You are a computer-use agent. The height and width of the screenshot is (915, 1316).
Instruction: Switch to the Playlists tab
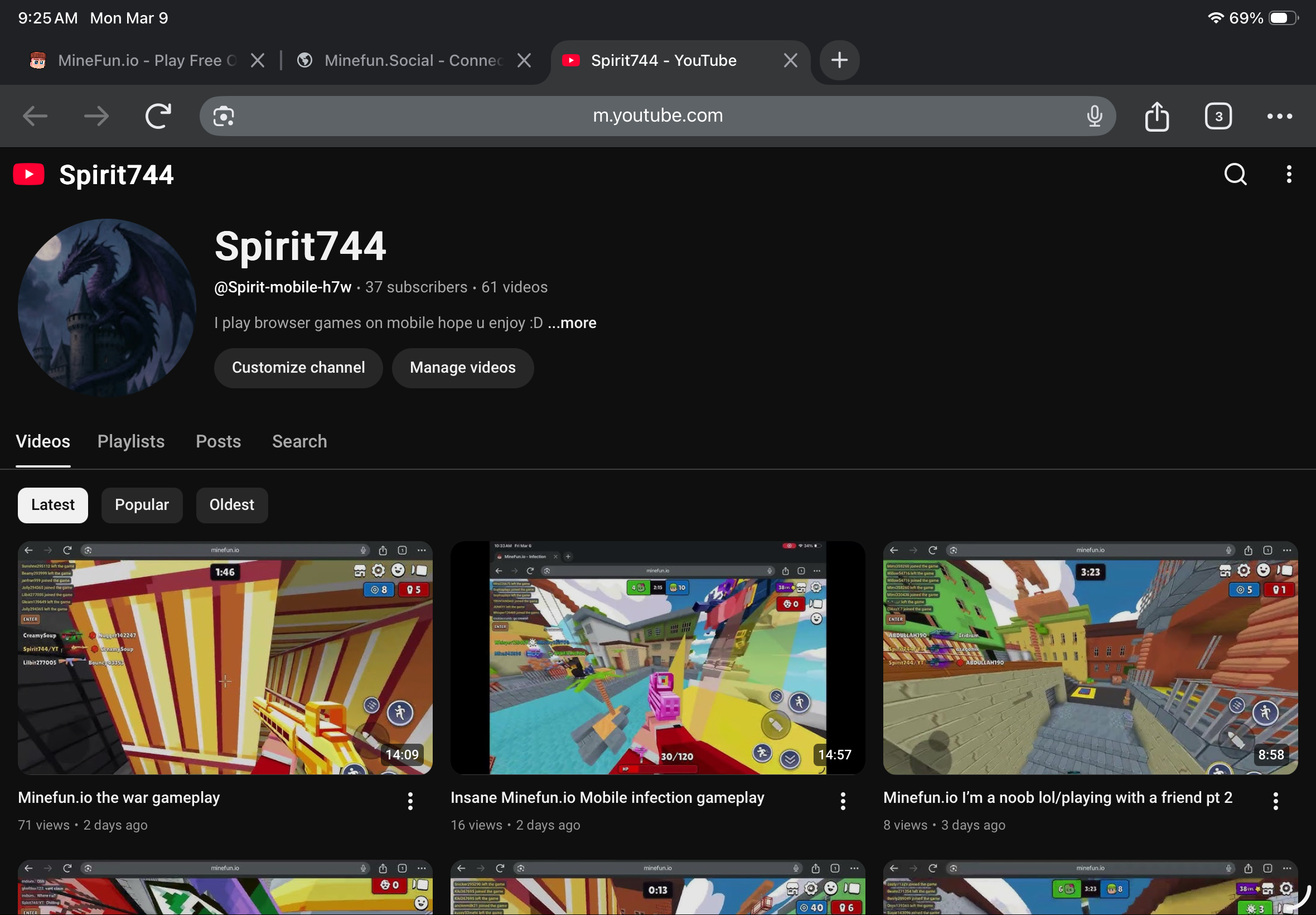[130, 441]
